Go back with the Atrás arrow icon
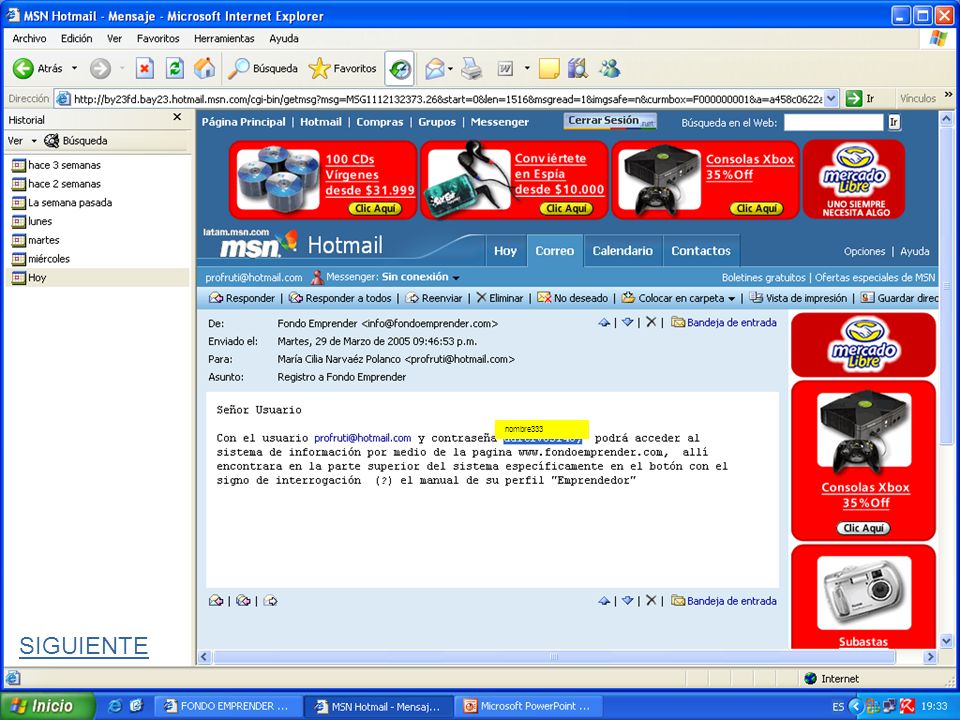This screenshot has width=960, height=720. pyautogui.click(x=23, y=69)
